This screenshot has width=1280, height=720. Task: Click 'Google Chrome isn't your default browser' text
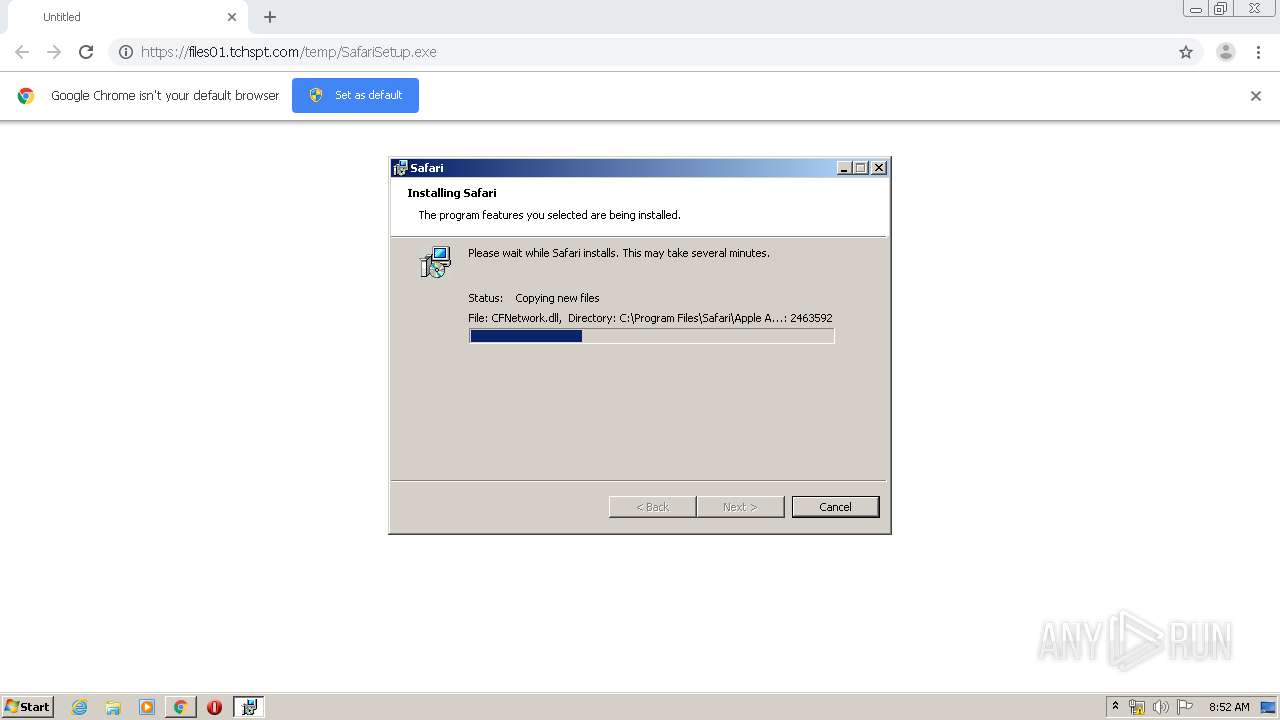(x=165, y=96)
